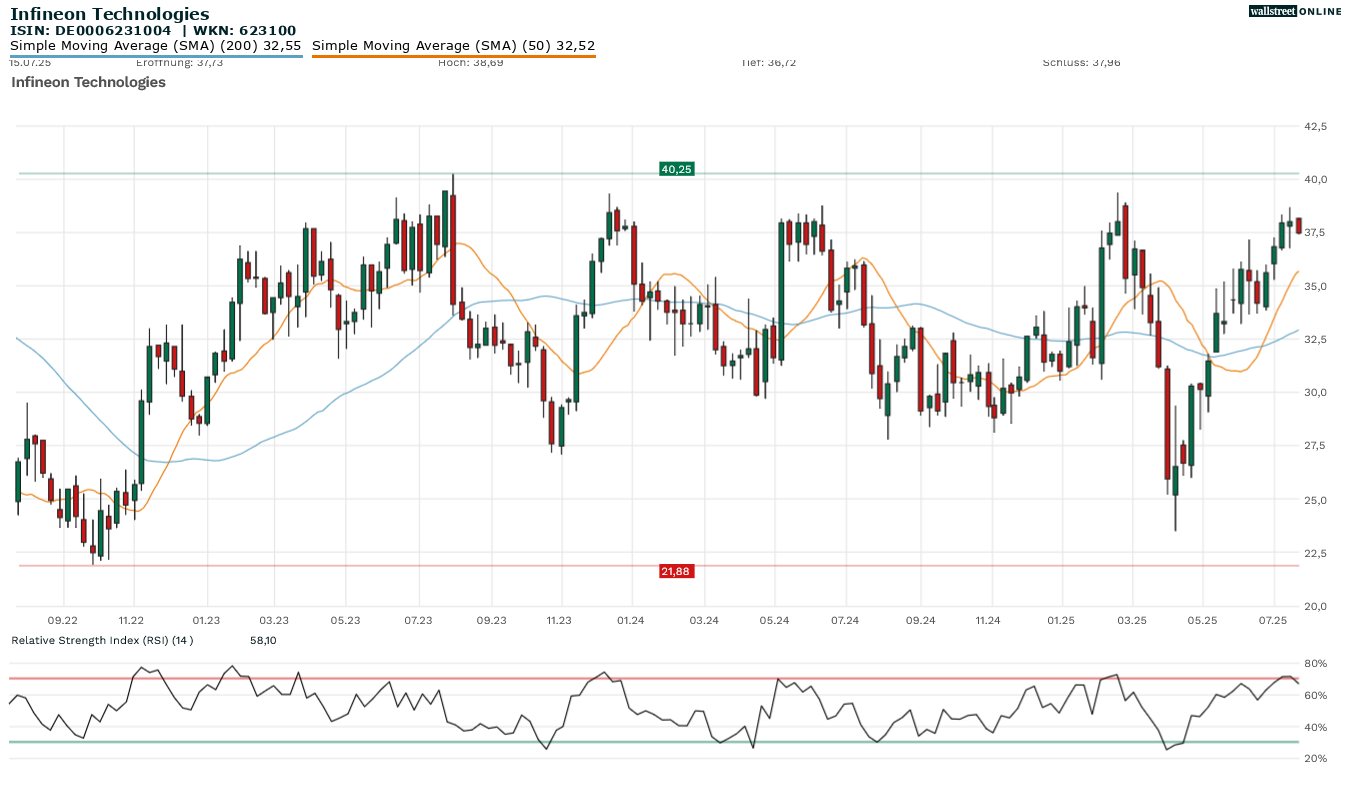Click the 03.24 date axis label
Image resolution: width=1349 pixels, height=786 pixels.
coord(704,621)
